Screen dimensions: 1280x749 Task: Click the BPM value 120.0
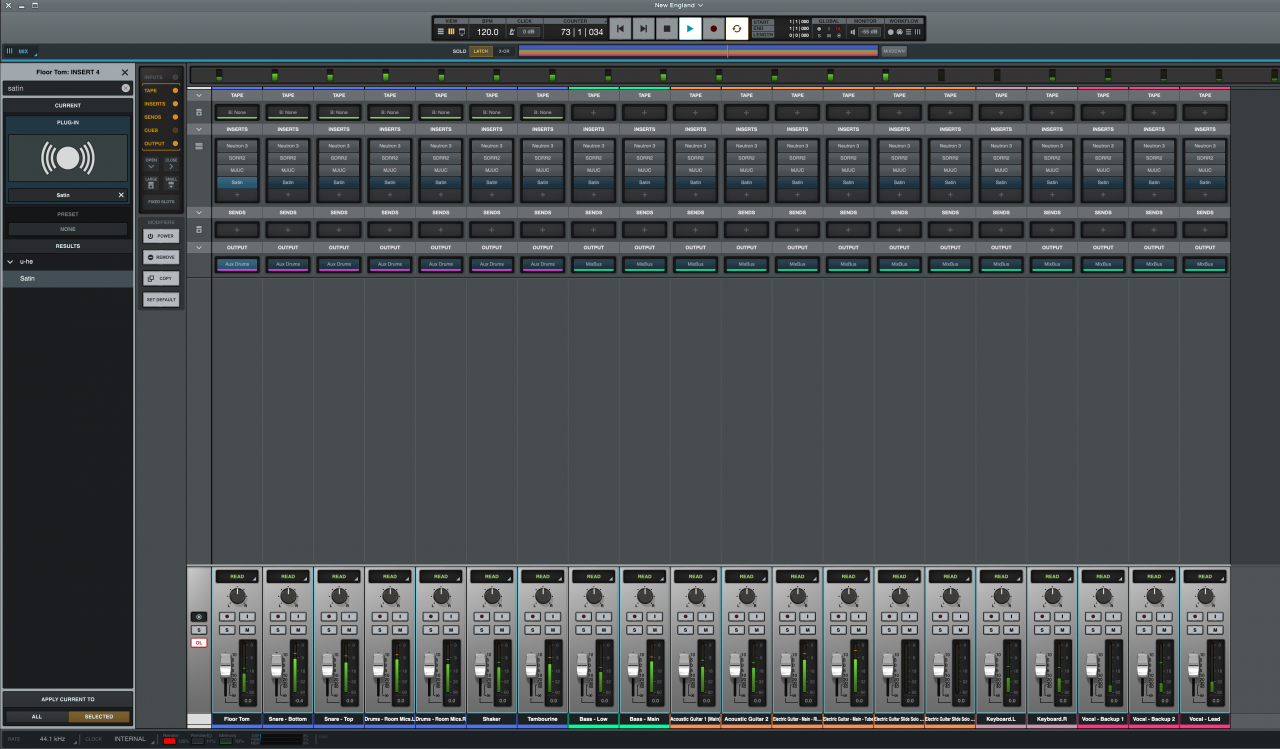(487, 32)
